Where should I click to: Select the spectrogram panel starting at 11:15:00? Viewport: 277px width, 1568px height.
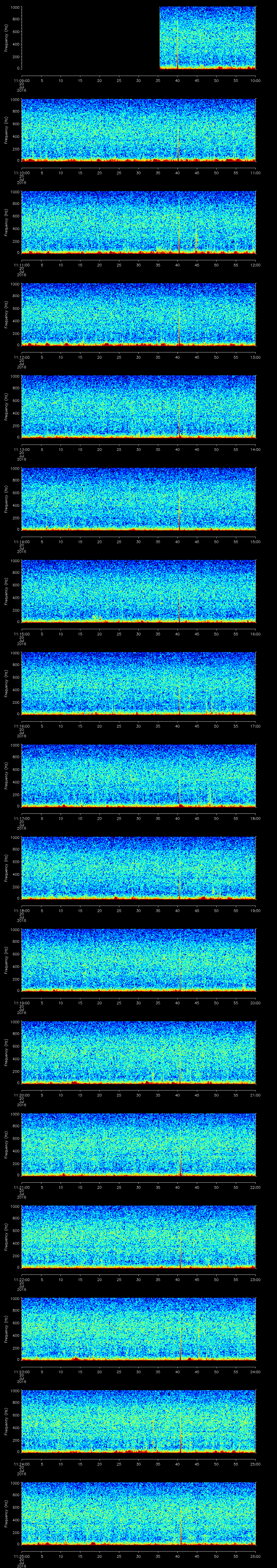(139, 591)
